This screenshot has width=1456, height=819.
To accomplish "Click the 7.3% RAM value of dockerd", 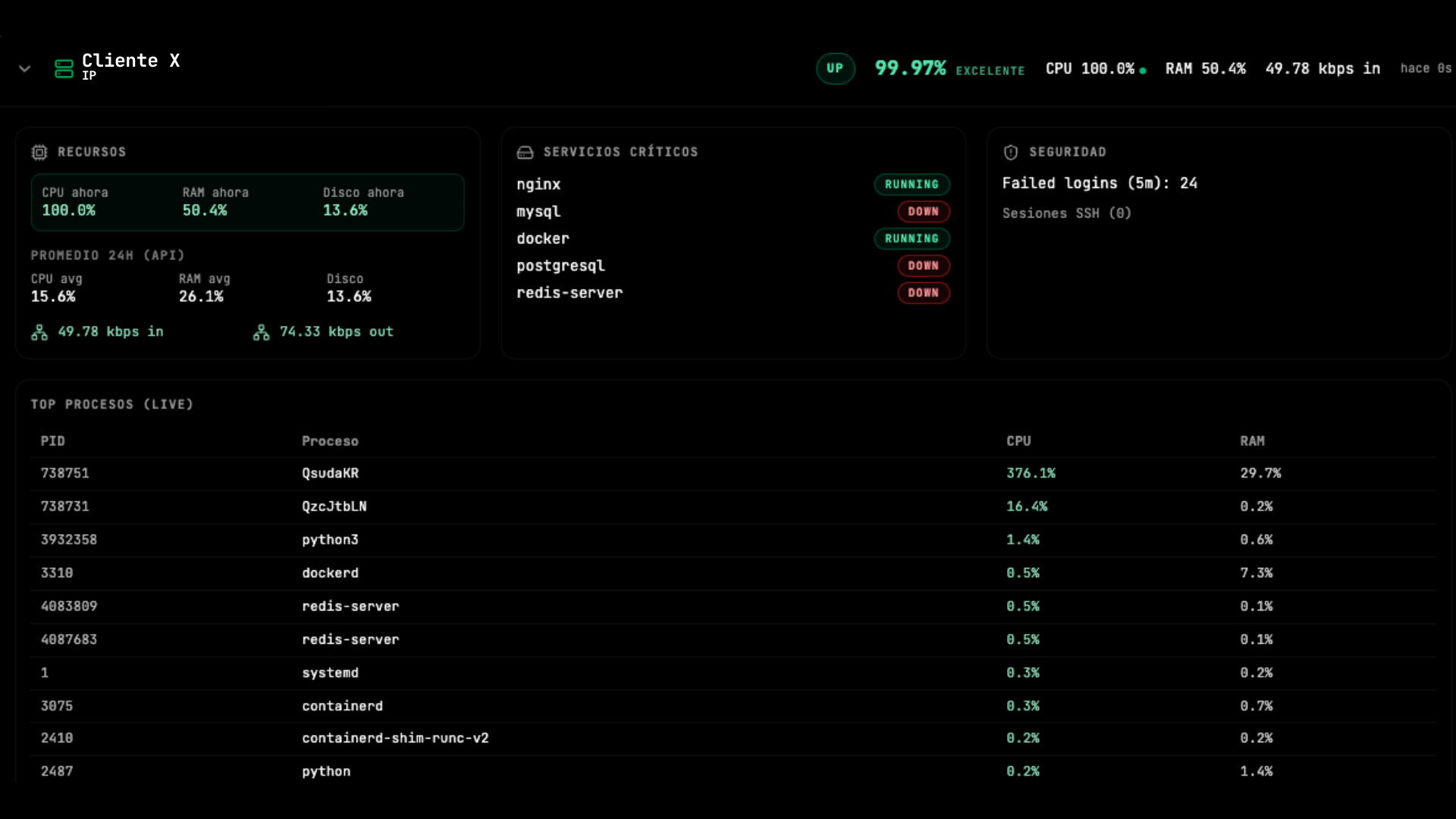I will tap(1256, 573).
